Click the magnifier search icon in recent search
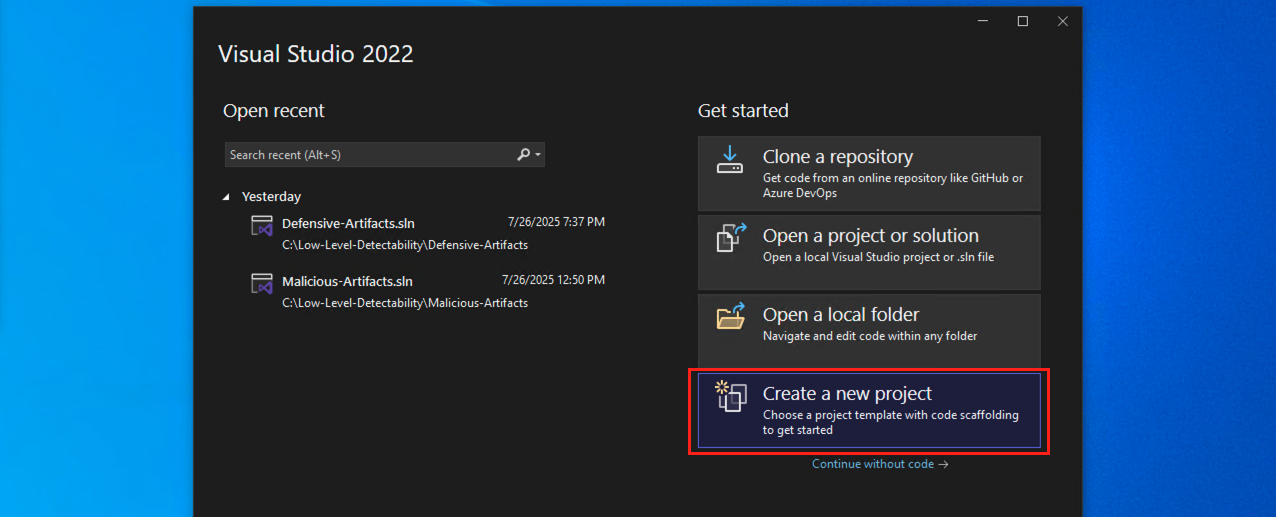 (524, 155)
